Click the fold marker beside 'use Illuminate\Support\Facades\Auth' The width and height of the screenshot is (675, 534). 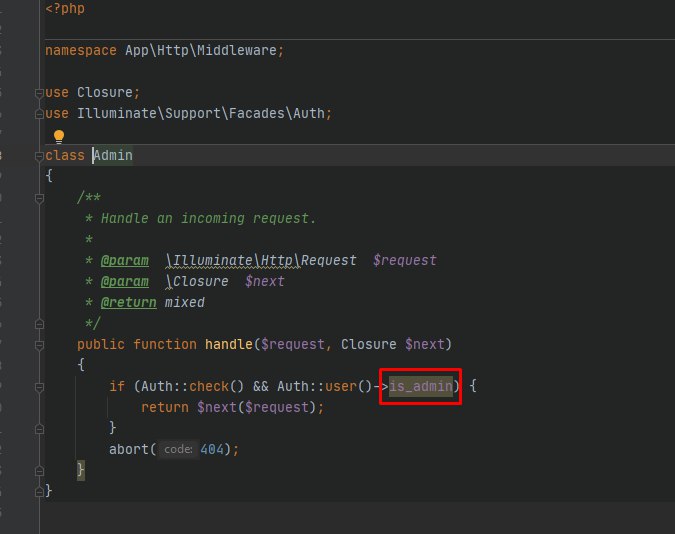click(x=39, y=114)
